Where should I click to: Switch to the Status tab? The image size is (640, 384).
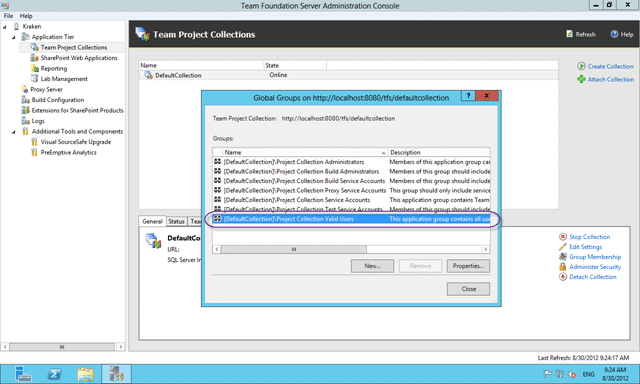tap(176, 221)
